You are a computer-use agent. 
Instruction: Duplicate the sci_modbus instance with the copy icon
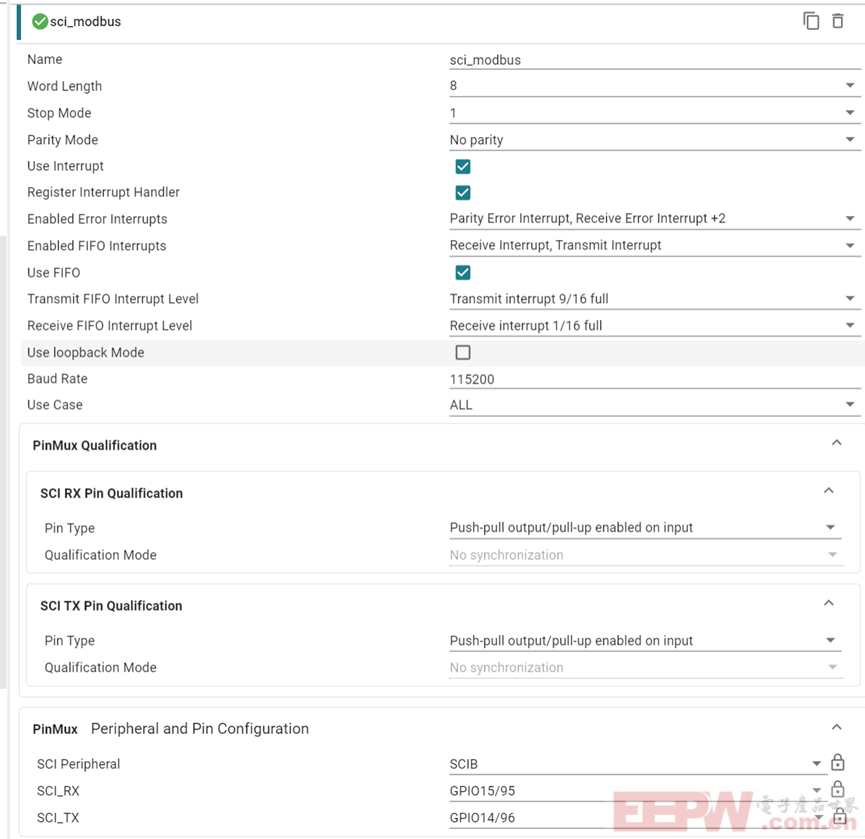tap(811, 21)
